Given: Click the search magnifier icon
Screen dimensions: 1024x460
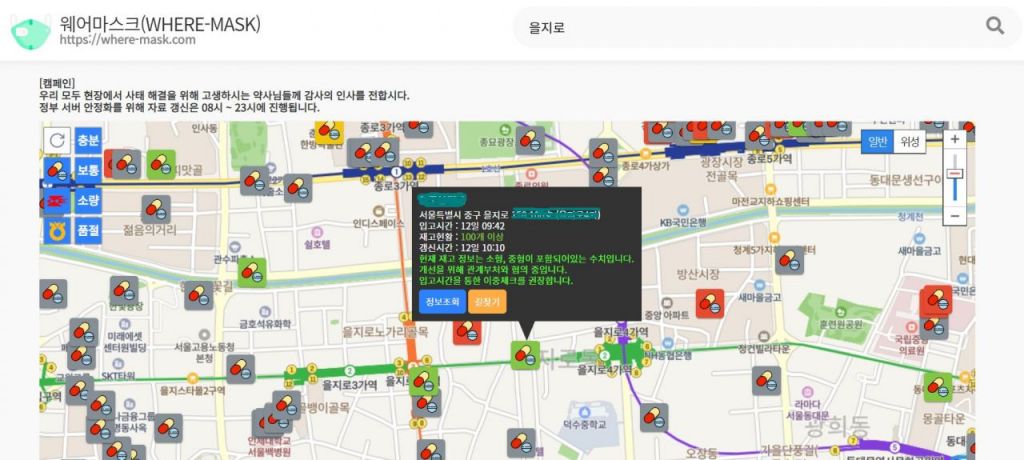Looking at the screenshot, I should click(995, 26).
